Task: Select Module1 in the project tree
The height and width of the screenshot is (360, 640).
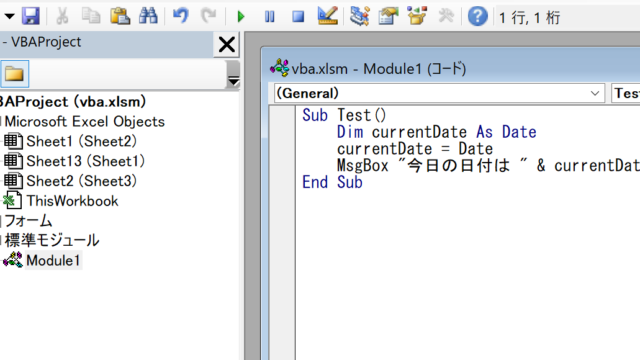Action: [53, 260]
